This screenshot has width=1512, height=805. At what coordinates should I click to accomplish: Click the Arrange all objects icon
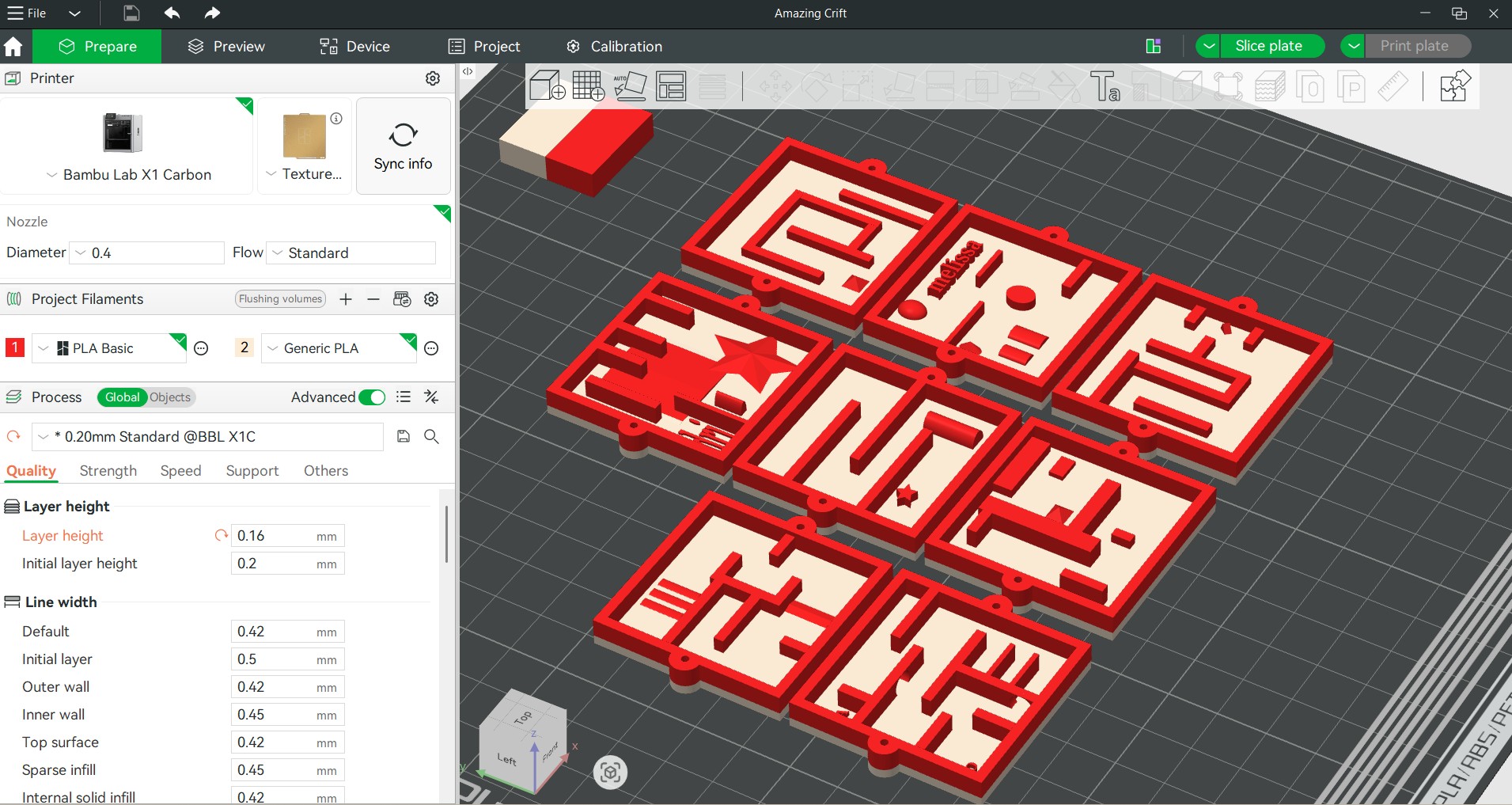coord(671,86)
